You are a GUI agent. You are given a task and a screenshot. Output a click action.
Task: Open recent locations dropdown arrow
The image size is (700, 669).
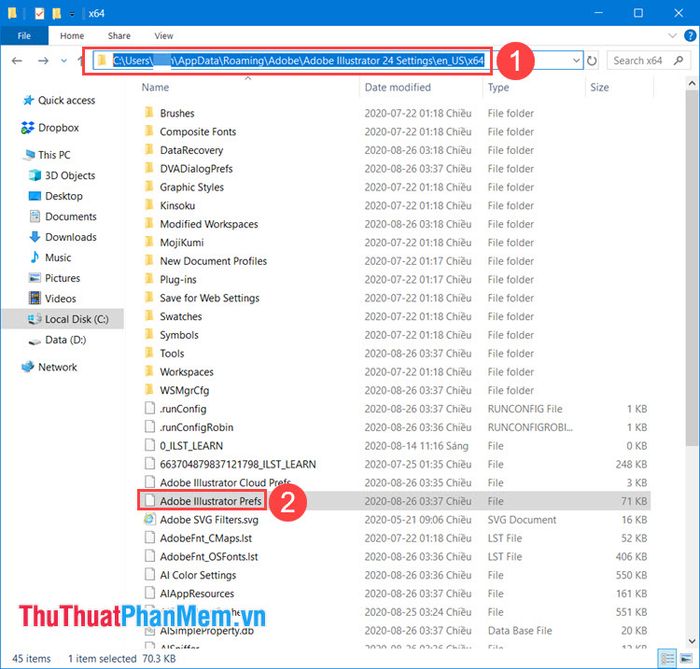click(x=64, y=60)
